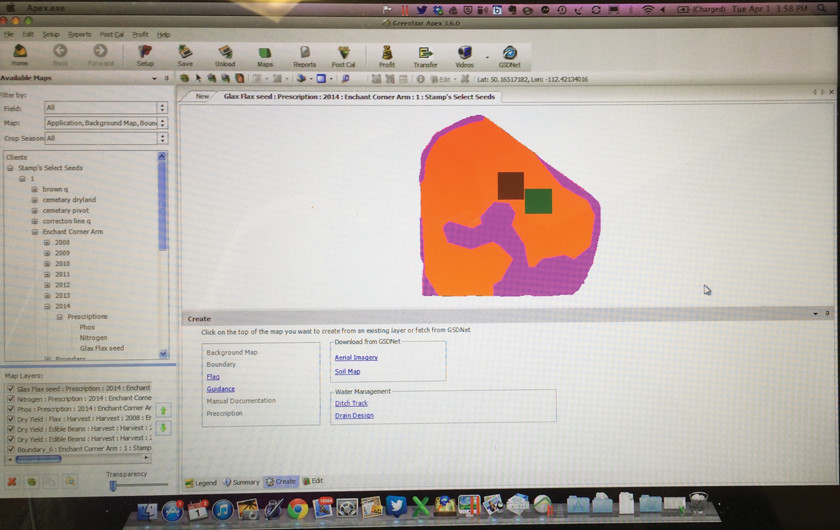Open iTunes in the Dock
The image size is (840, 530).
pos(222,510)
